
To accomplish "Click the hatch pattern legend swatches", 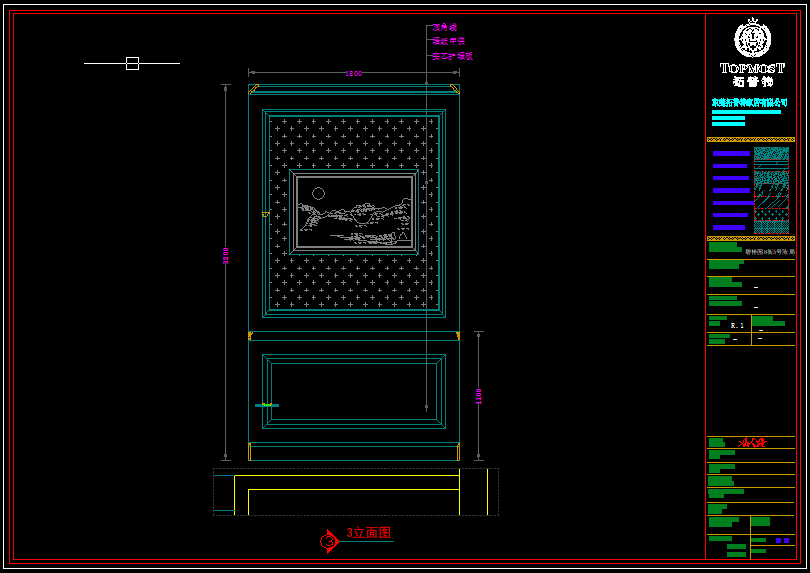I will [x=771, y=190].
